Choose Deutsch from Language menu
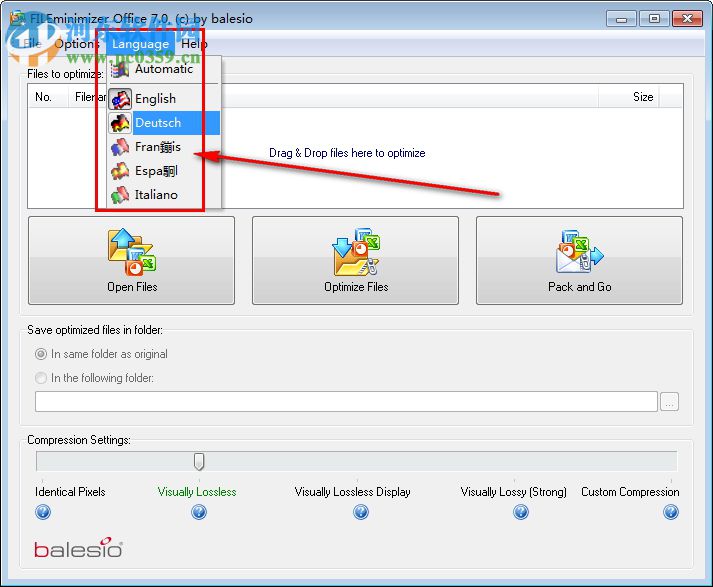 [164, 123]
